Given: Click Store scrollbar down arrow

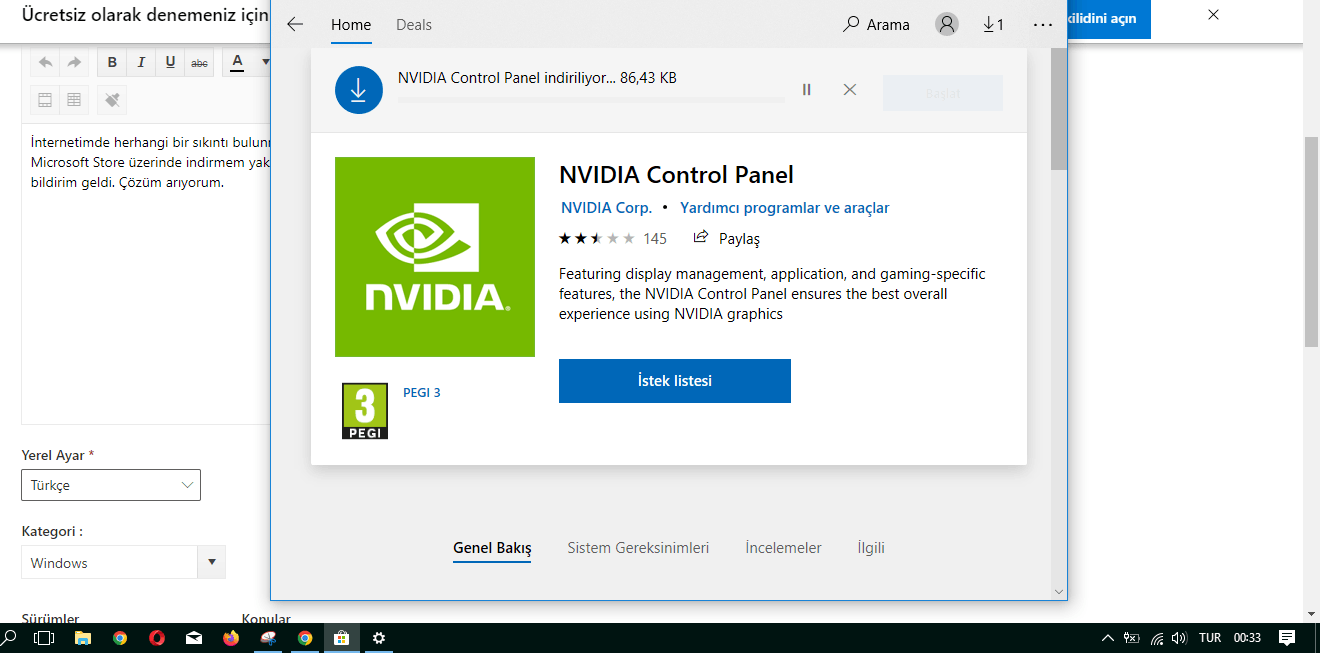Looking at the screenshot, I should point(1059,591).
